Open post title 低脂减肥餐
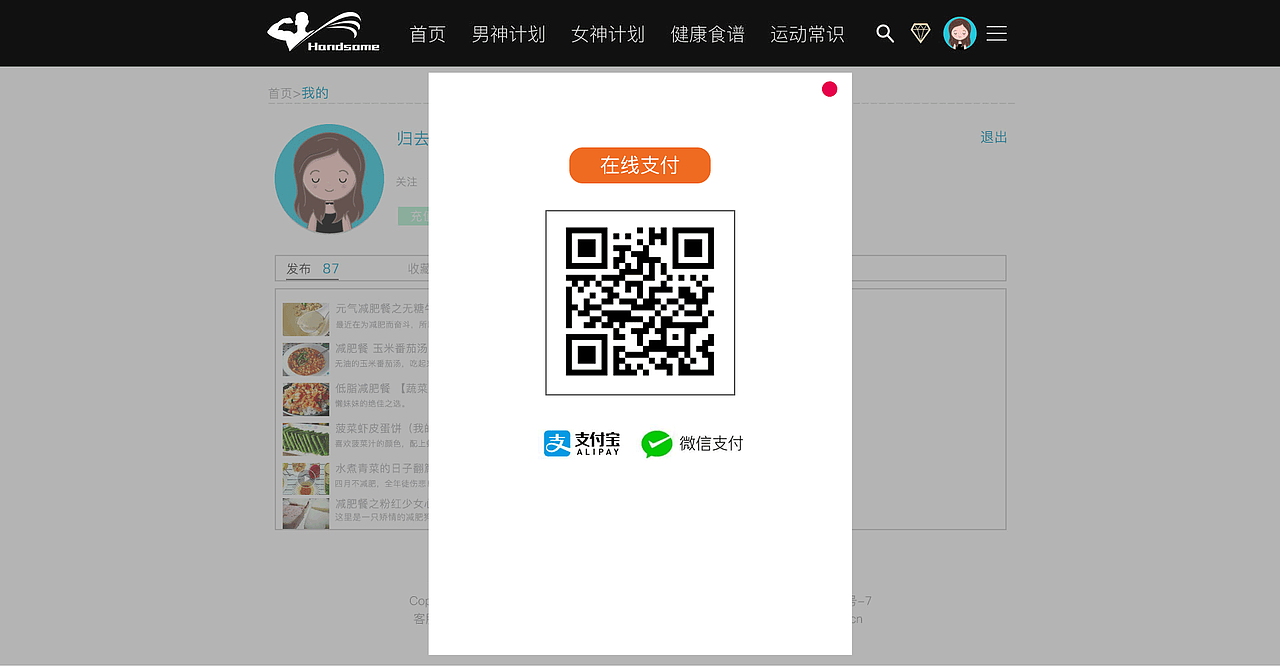Viewport: 1280px width, 667px height. [x=381, y=388]
